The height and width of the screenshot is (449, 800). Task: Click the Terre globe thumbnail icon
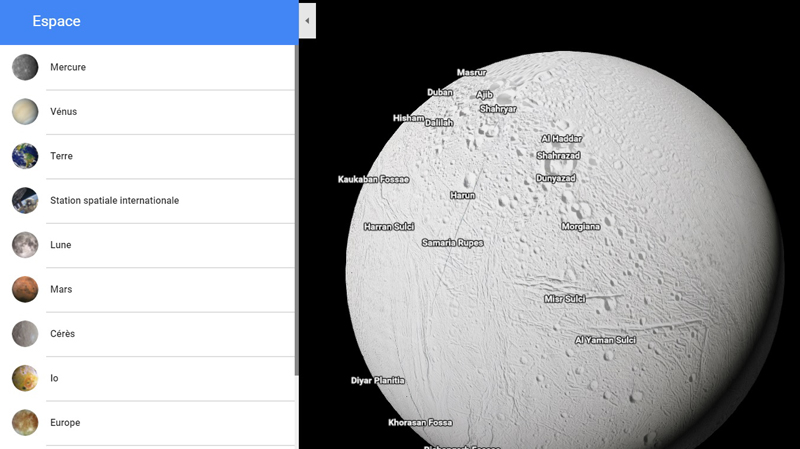pyautogui.click(x=25, y=156)
